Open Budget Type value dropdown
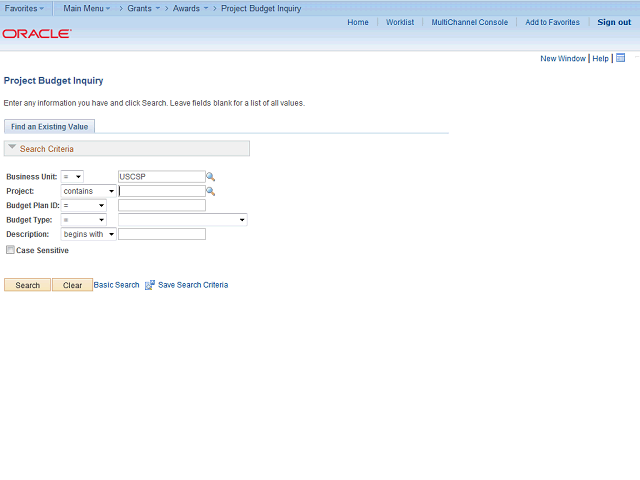 183,220
